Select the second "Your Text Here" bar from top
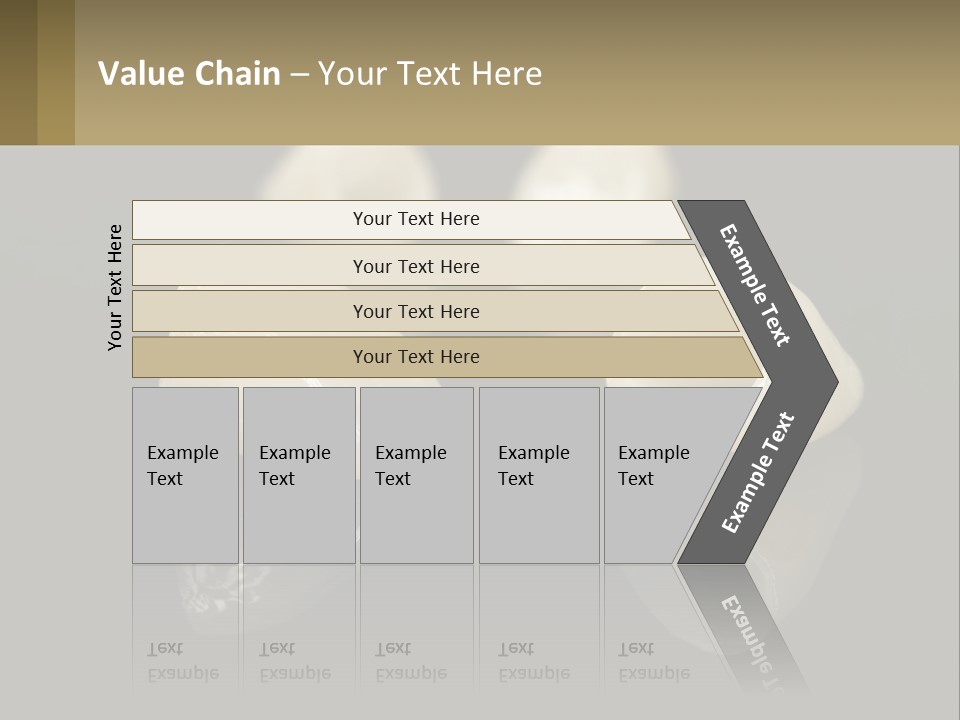Screen dimensions: 960x720 point(416,266)
